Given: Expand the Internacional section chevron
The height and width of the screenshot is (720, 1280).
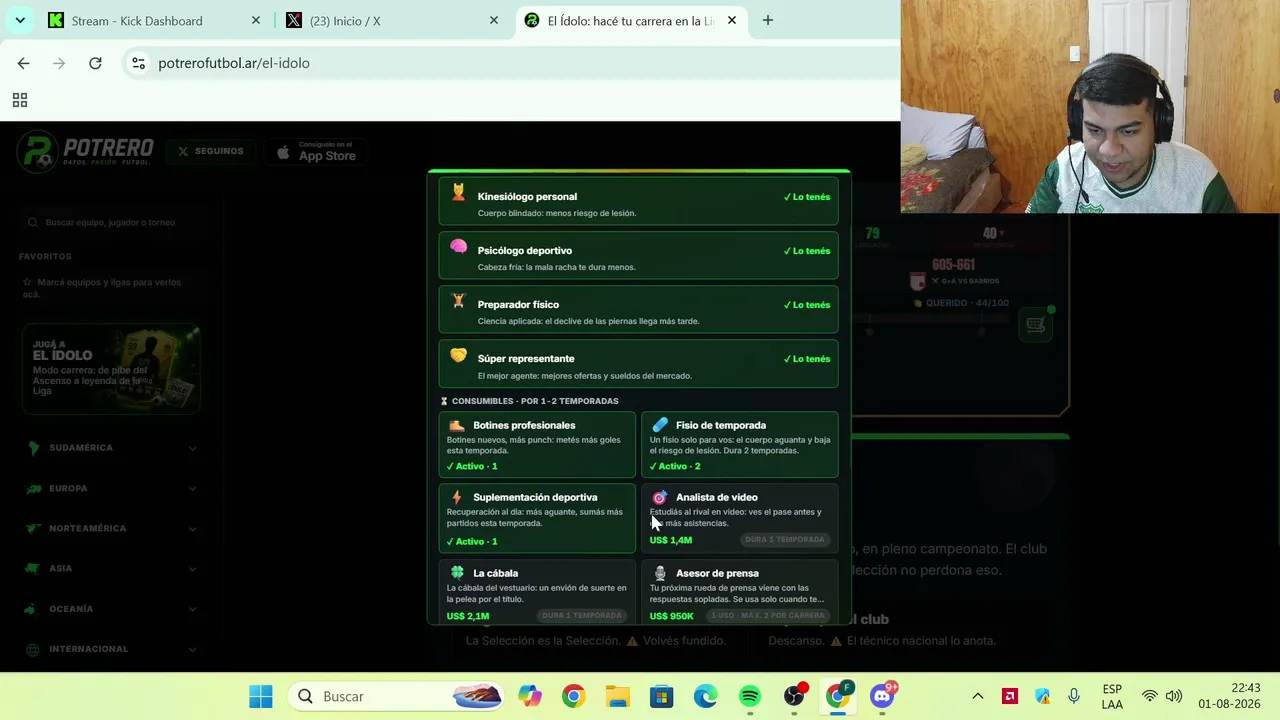Looking at the screenshot, I should 192,649.
